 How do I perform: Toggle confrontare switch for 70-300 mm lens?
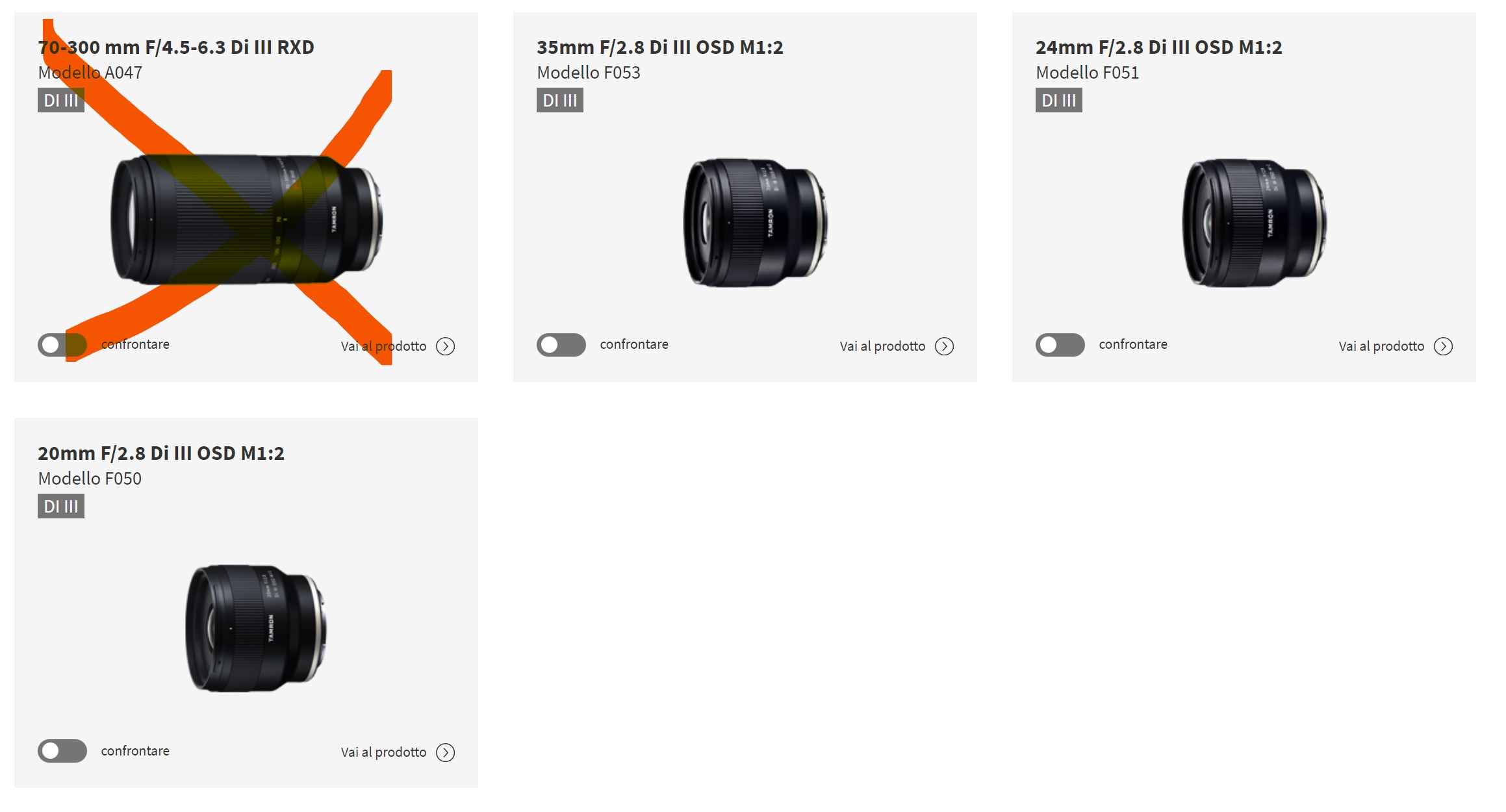point(62,345)
